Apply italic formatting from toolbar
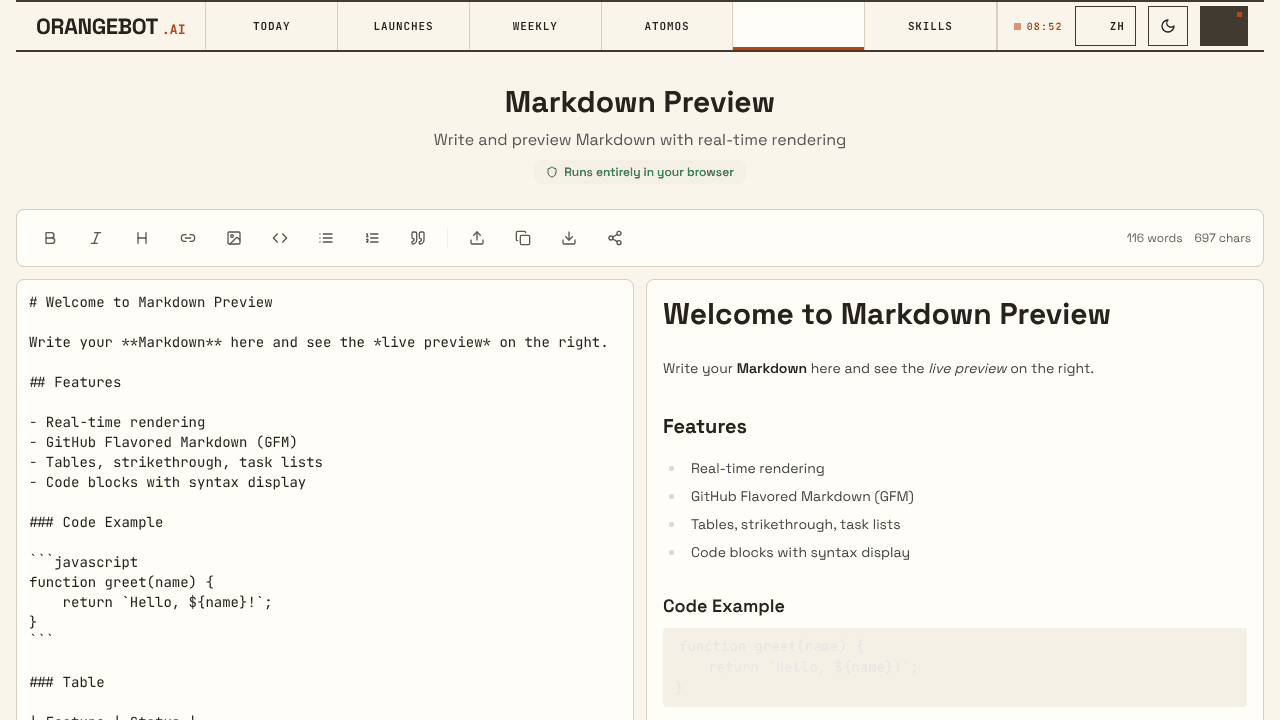Screen dimensions: 1280x720 click(x=96, y=238)
